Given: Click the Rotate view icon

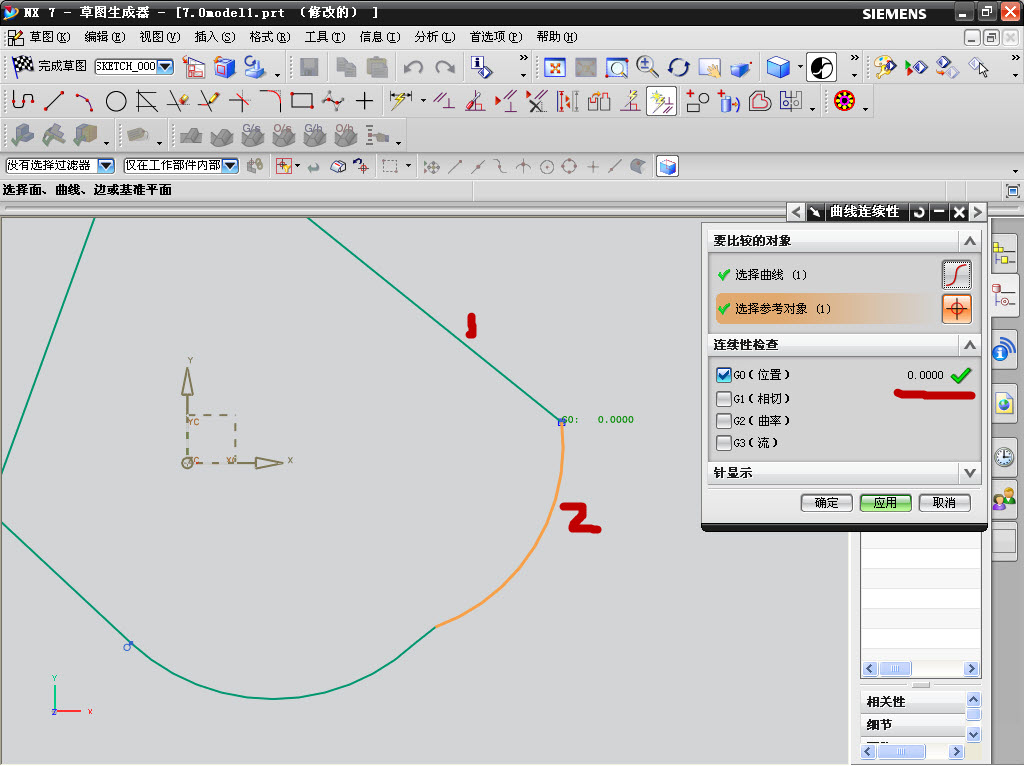Looking at the screenshot, I should click(679, 67).
